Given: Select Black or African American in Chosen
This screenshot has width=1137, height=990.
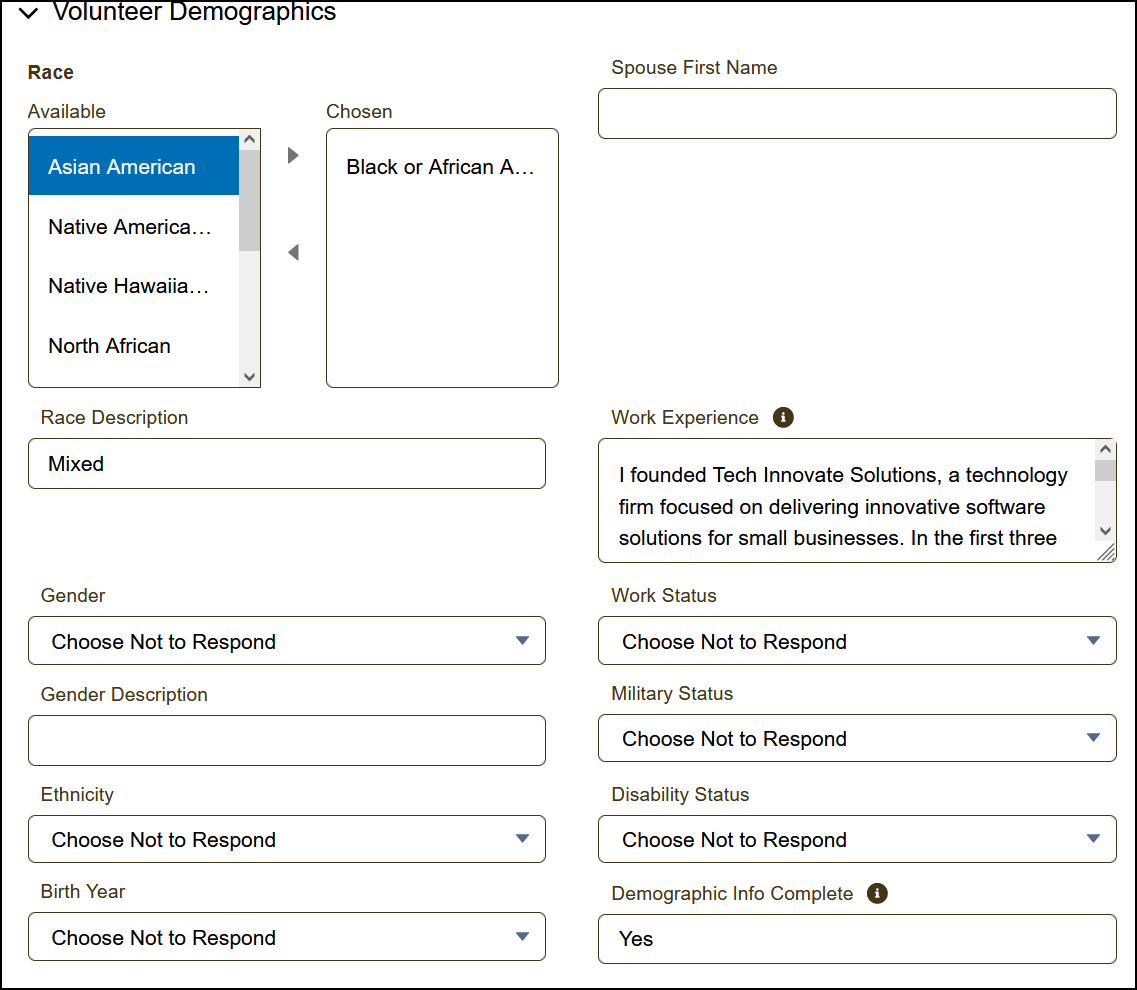Looking at the screenshot, I should [441, 167].
